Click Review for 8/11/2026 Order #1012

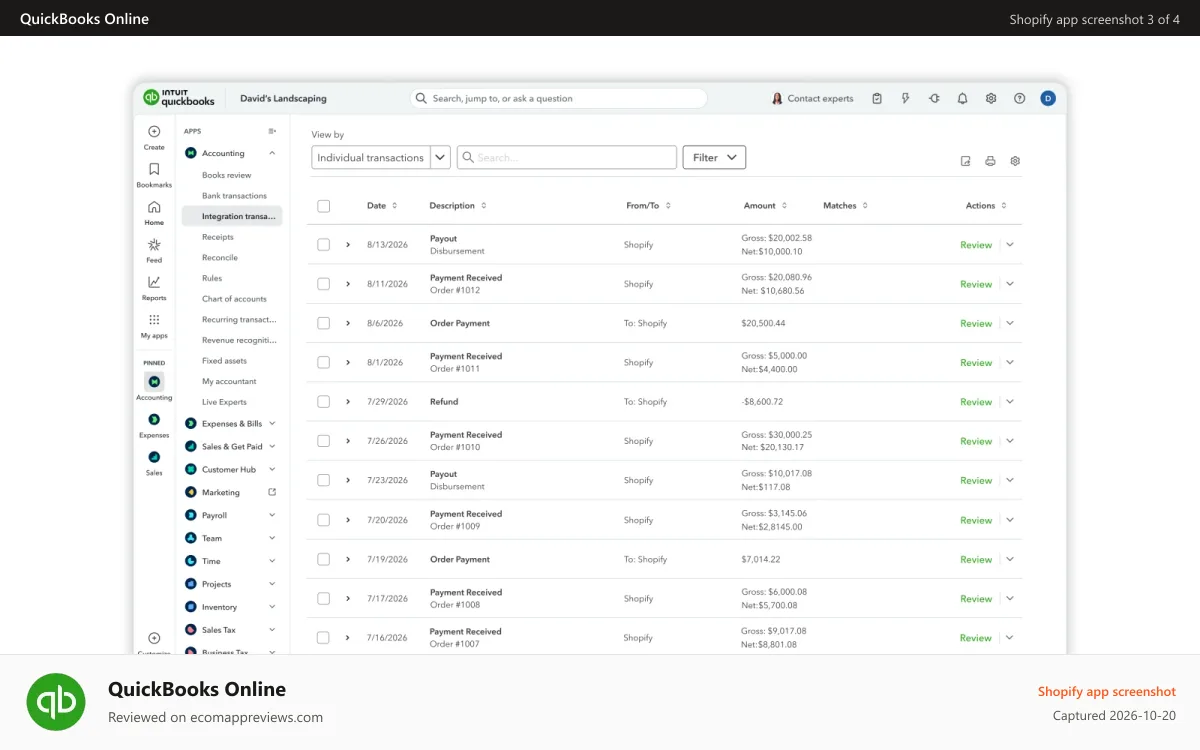[976, 284]
